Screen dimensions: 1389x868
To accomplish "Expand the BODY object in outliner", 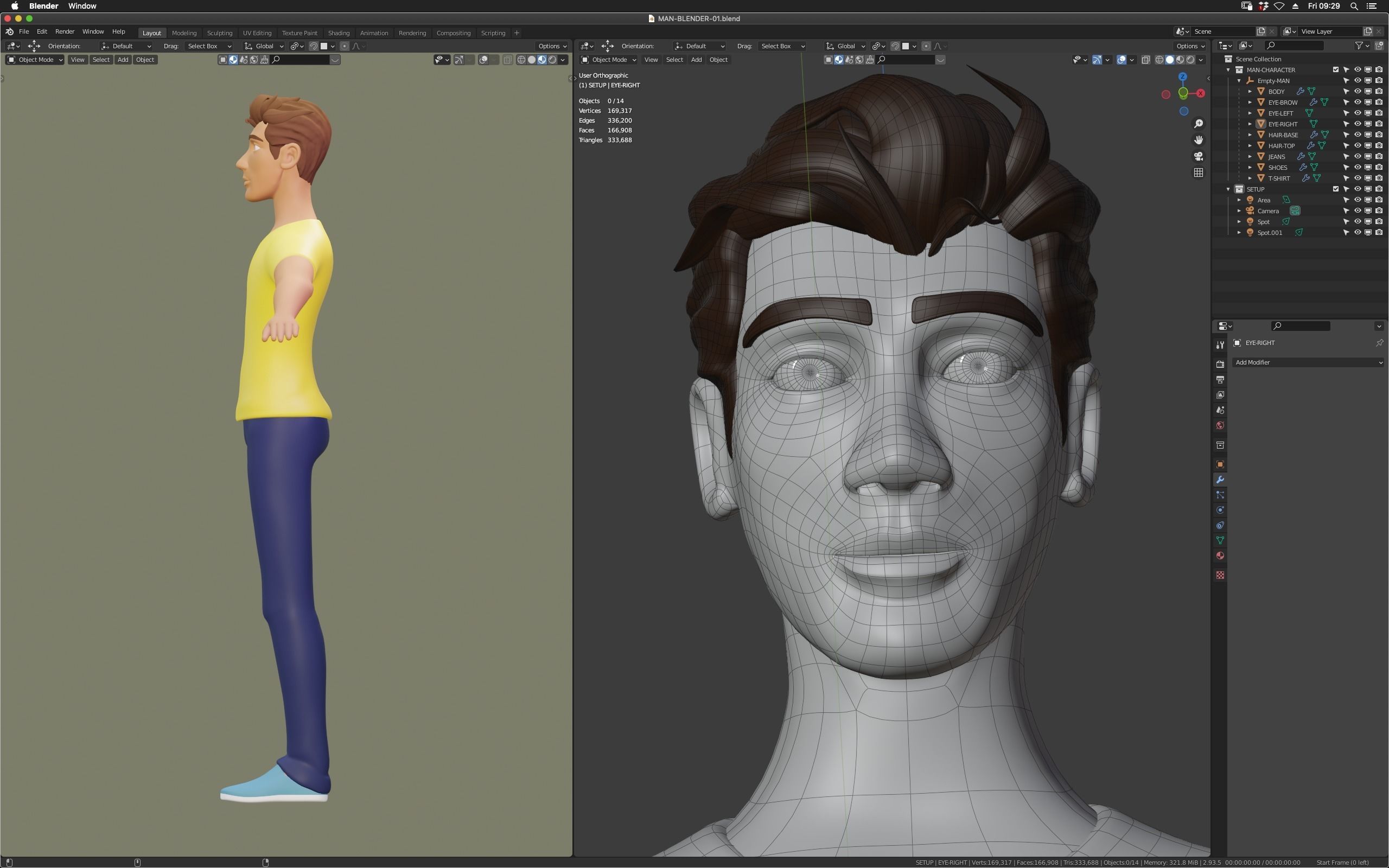I will [1250, 92].
